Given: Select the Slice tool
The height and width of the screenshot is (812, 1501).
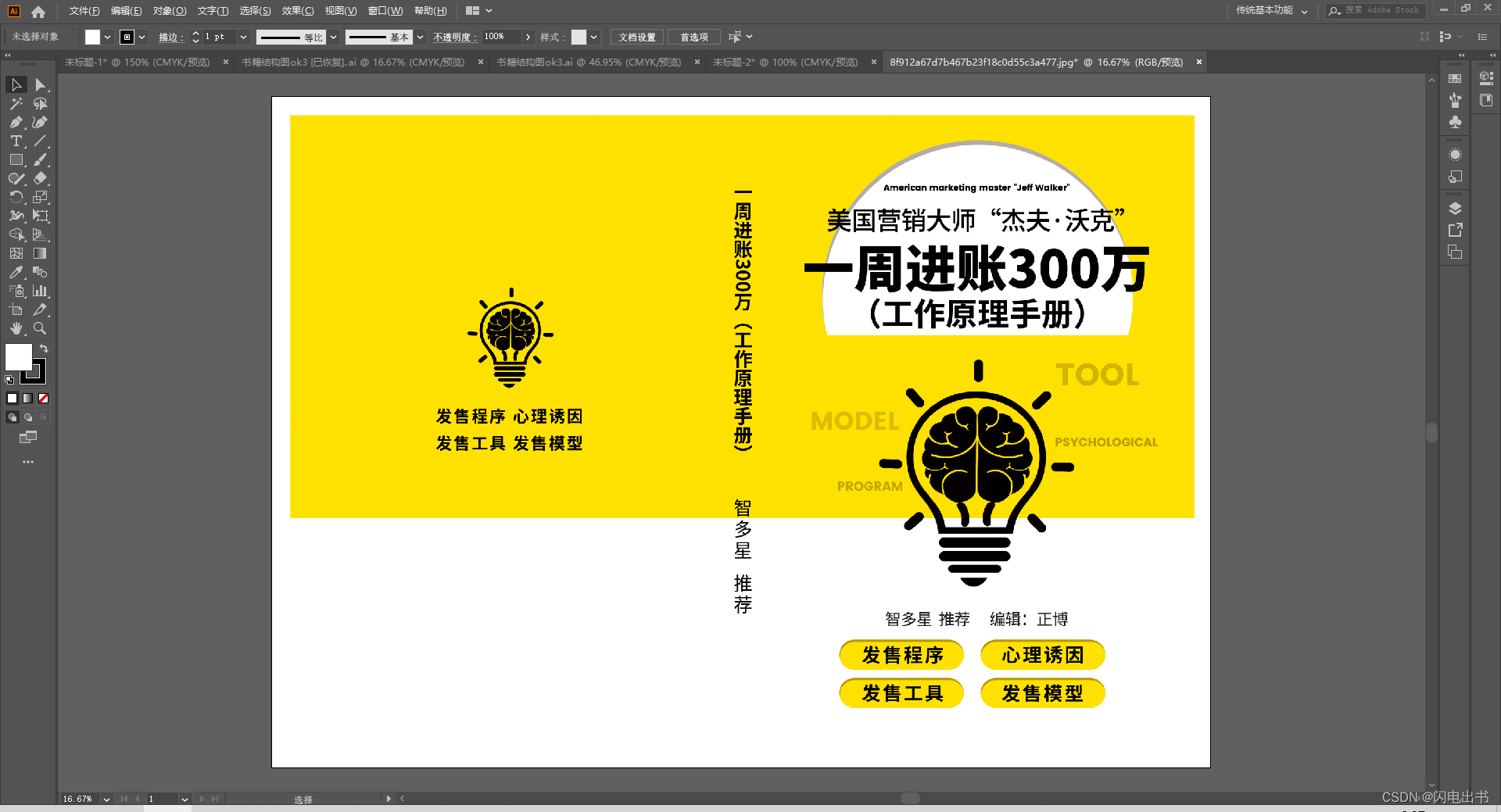Looking at the screenshot, I should click(x=40, y=309).
